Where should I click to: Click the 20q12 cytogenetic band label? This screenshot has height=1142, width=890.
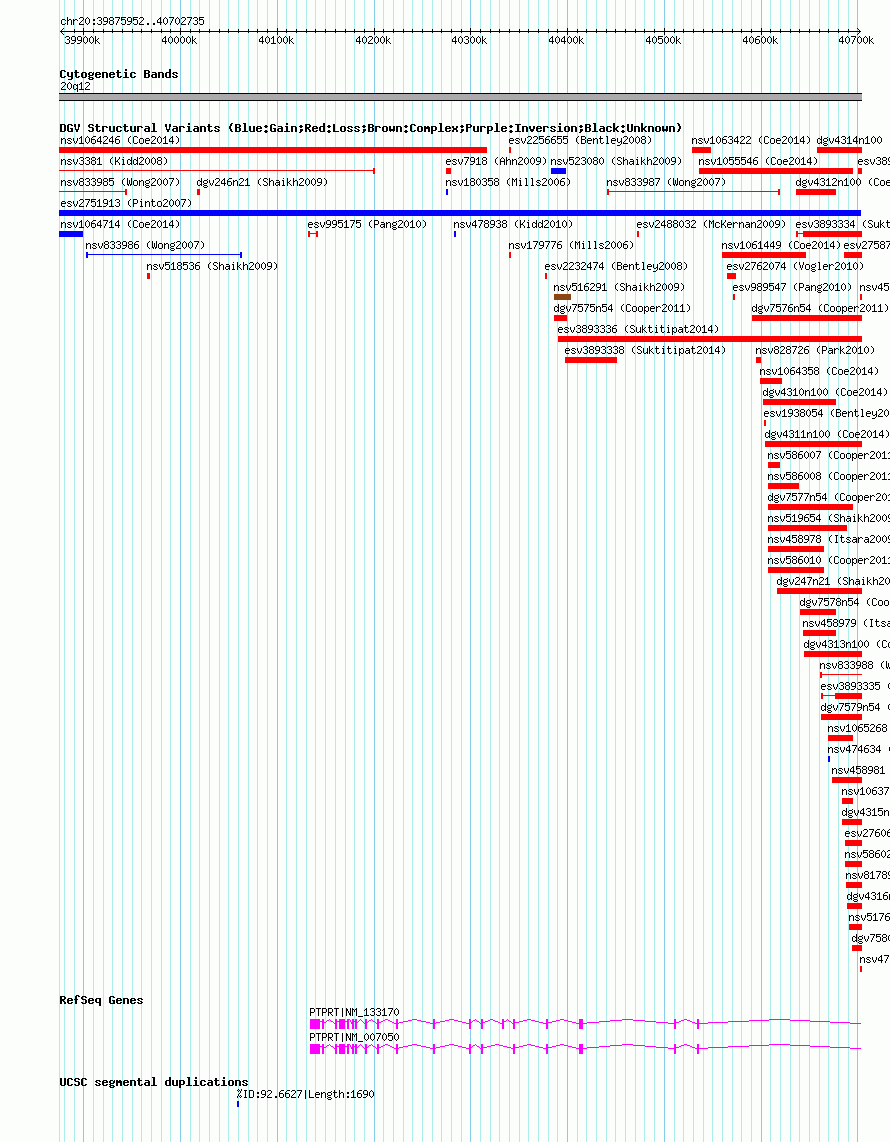(75, 87)
